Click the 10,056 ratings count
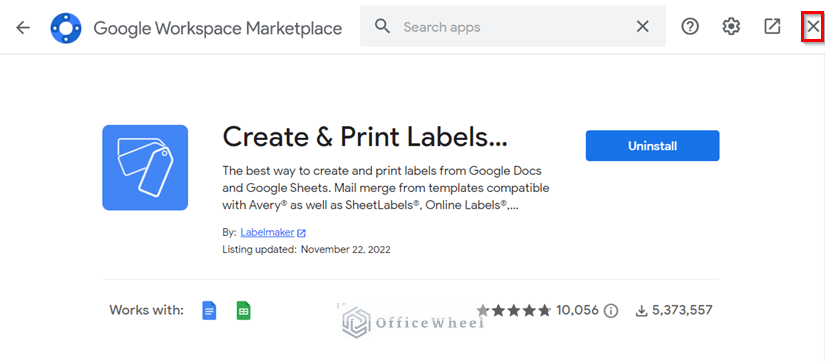The image size is (825, 361). (577, 310)
